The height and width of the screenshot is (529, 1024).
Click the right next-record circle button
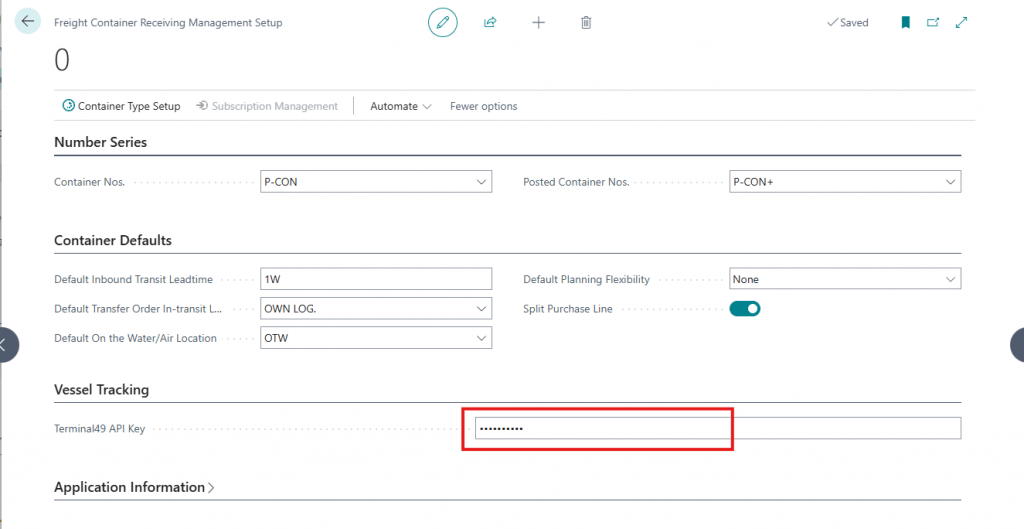(1017, 344)
